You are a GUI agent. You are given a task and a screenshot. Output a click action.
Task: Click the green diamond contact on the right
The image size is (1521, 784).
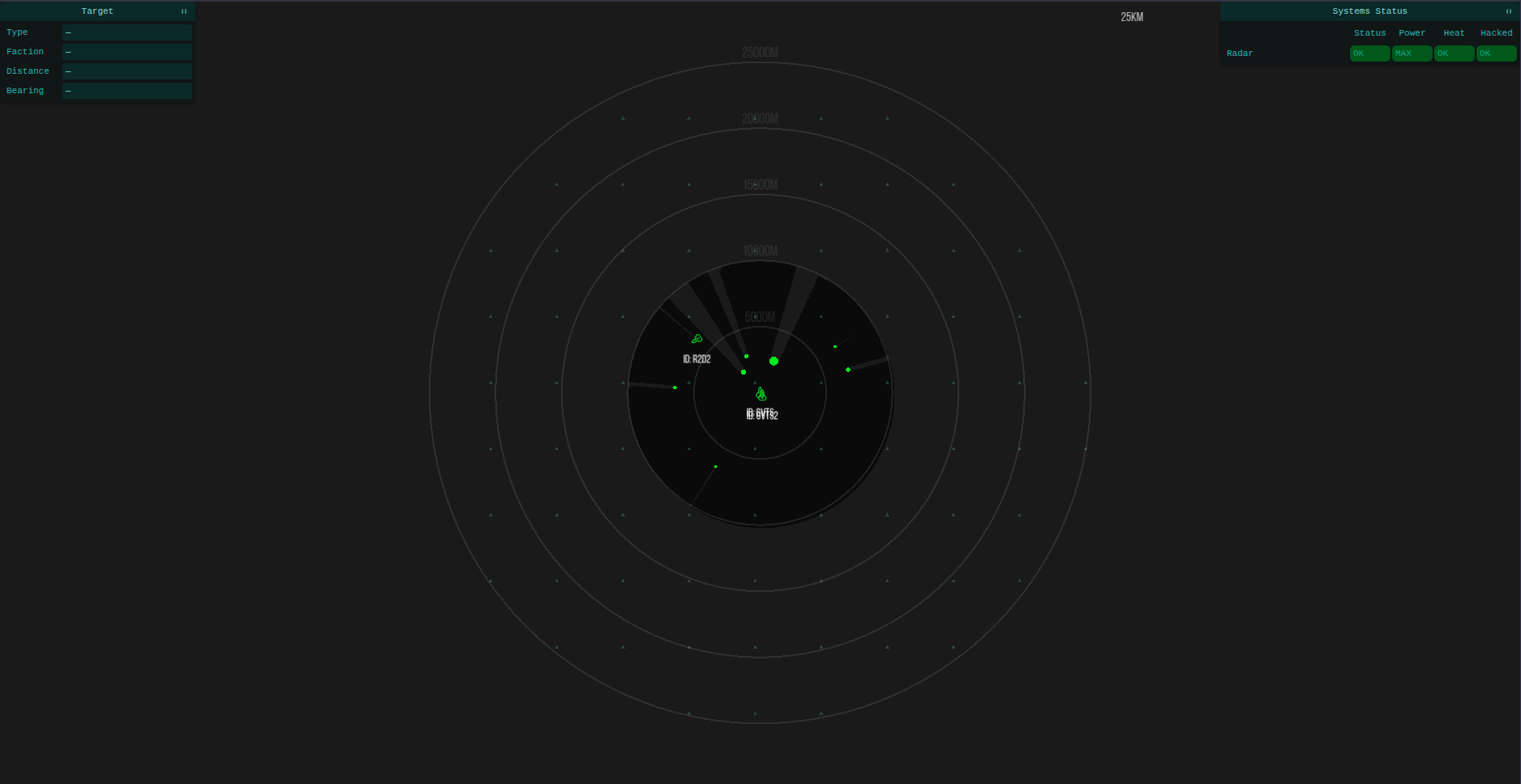pos(847,370)
